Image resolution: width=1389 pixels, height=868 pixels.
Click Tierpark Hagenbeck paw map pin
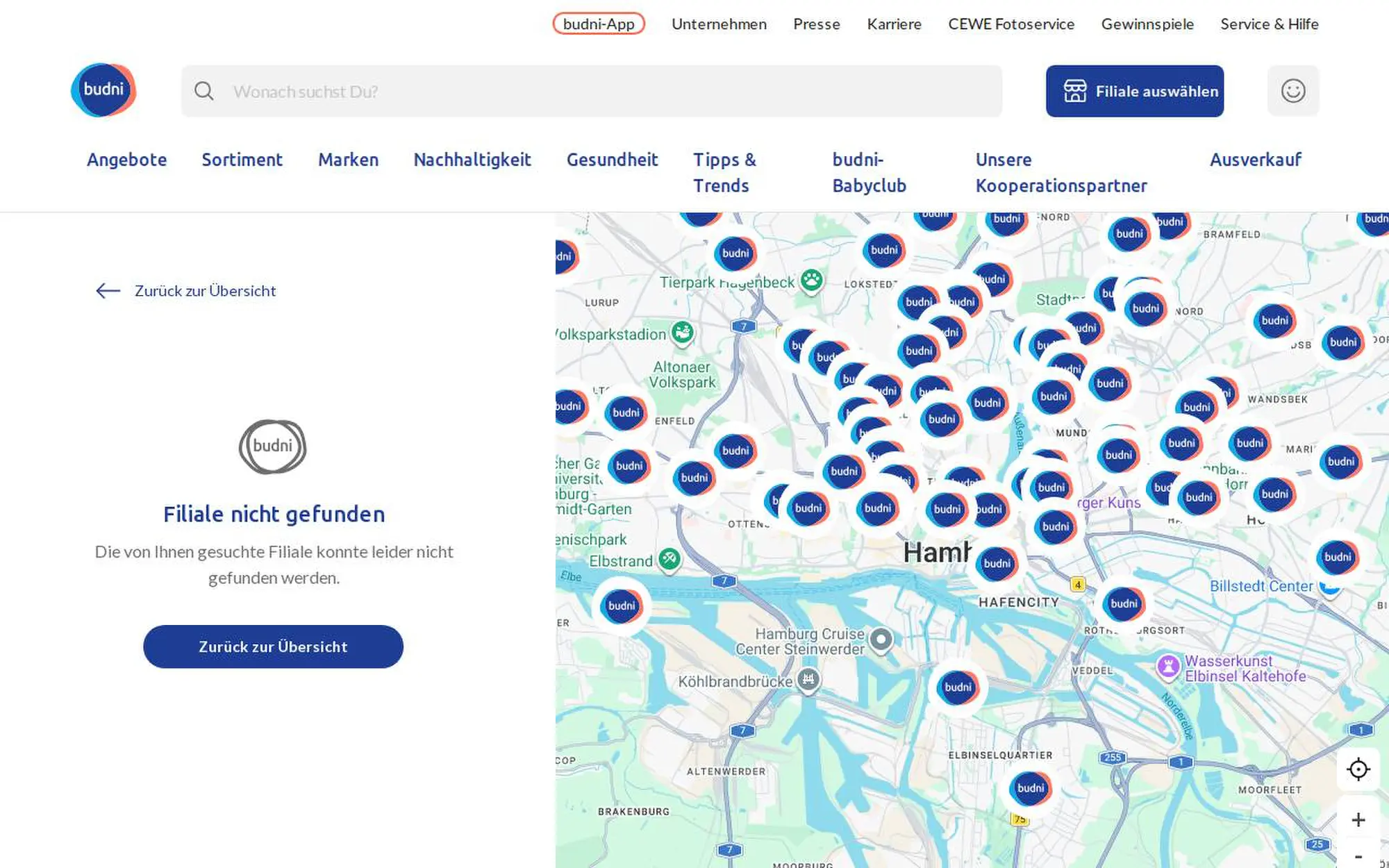point(811,281)
